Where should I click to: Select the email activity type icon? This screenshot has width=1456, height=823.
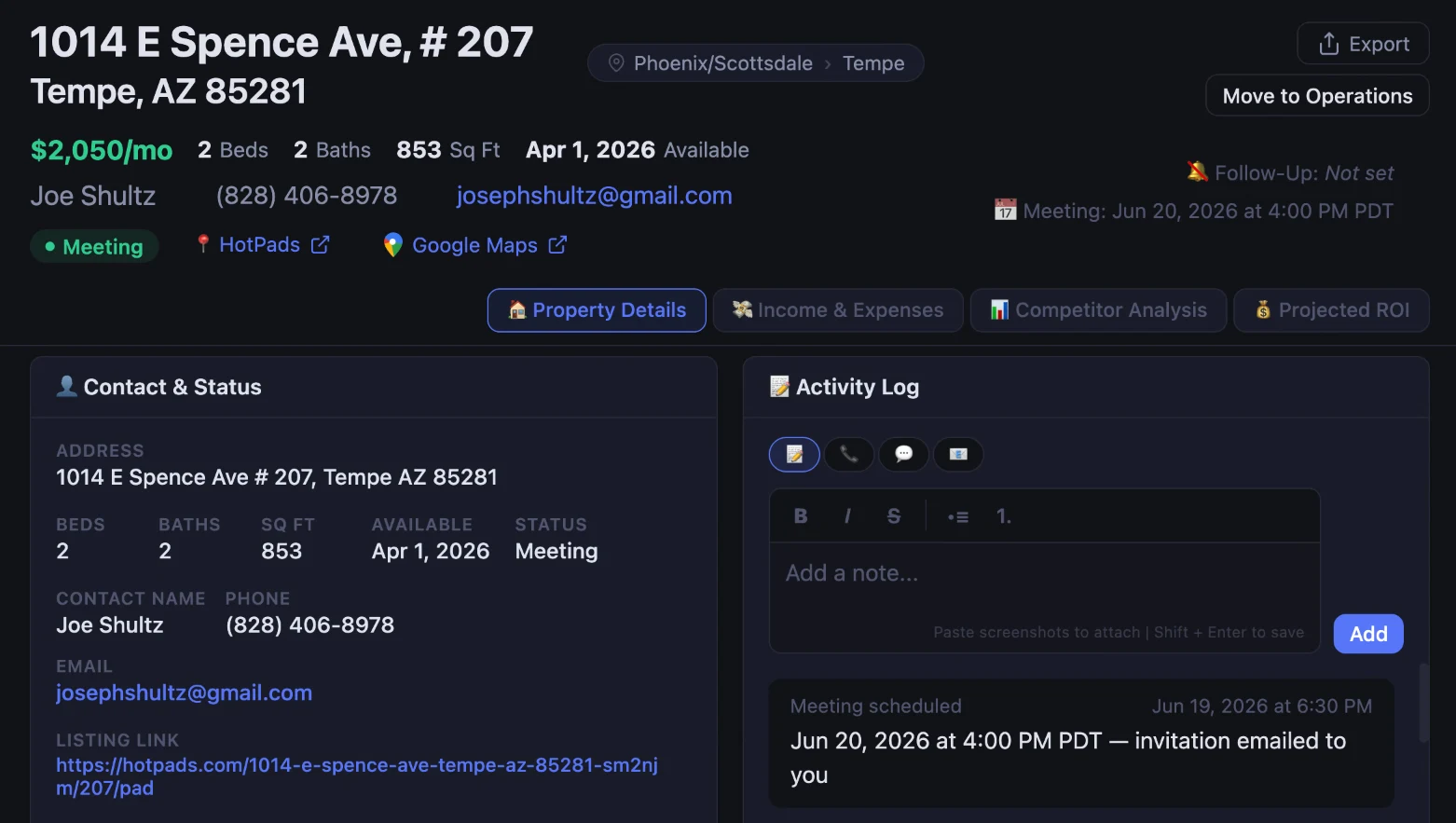[958, 454]
